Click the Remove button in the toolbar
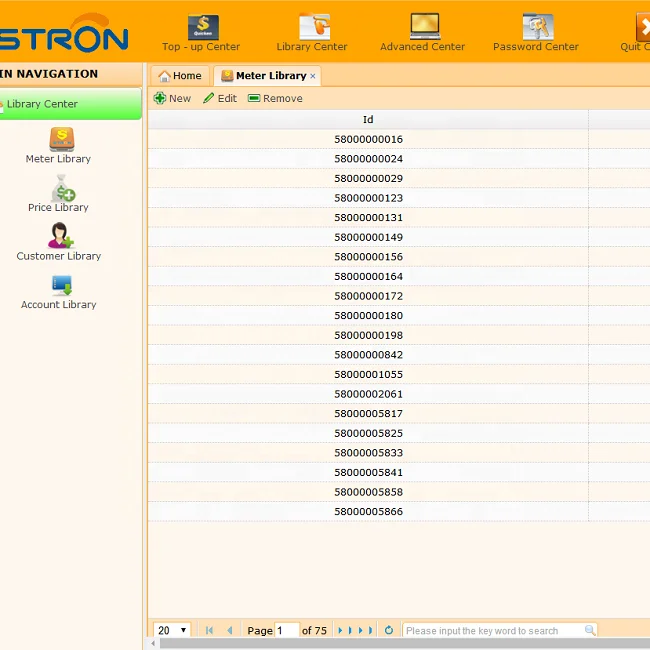 pos(275,98)
